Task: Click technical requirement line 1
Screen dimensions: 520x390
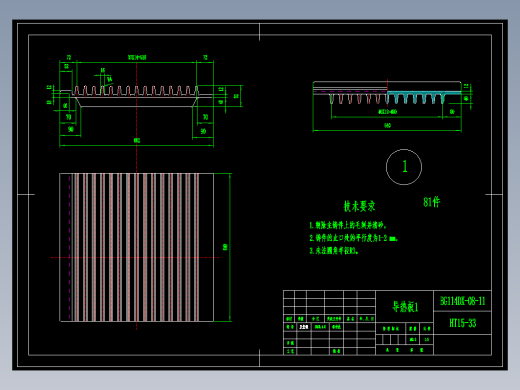Action: 348,225
